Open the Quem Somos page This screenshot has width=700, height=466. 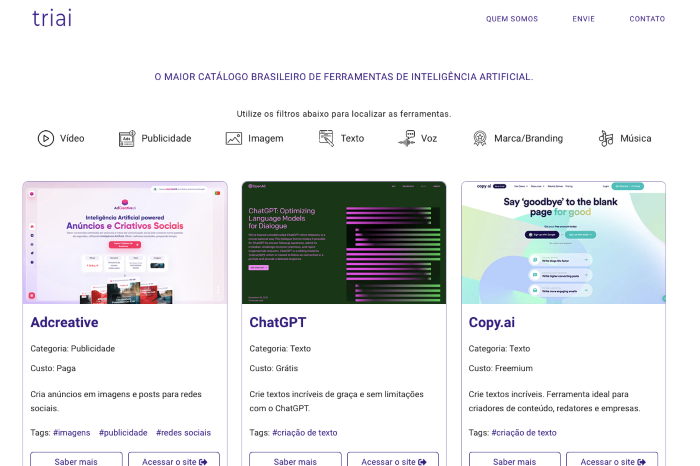[512, 19]
